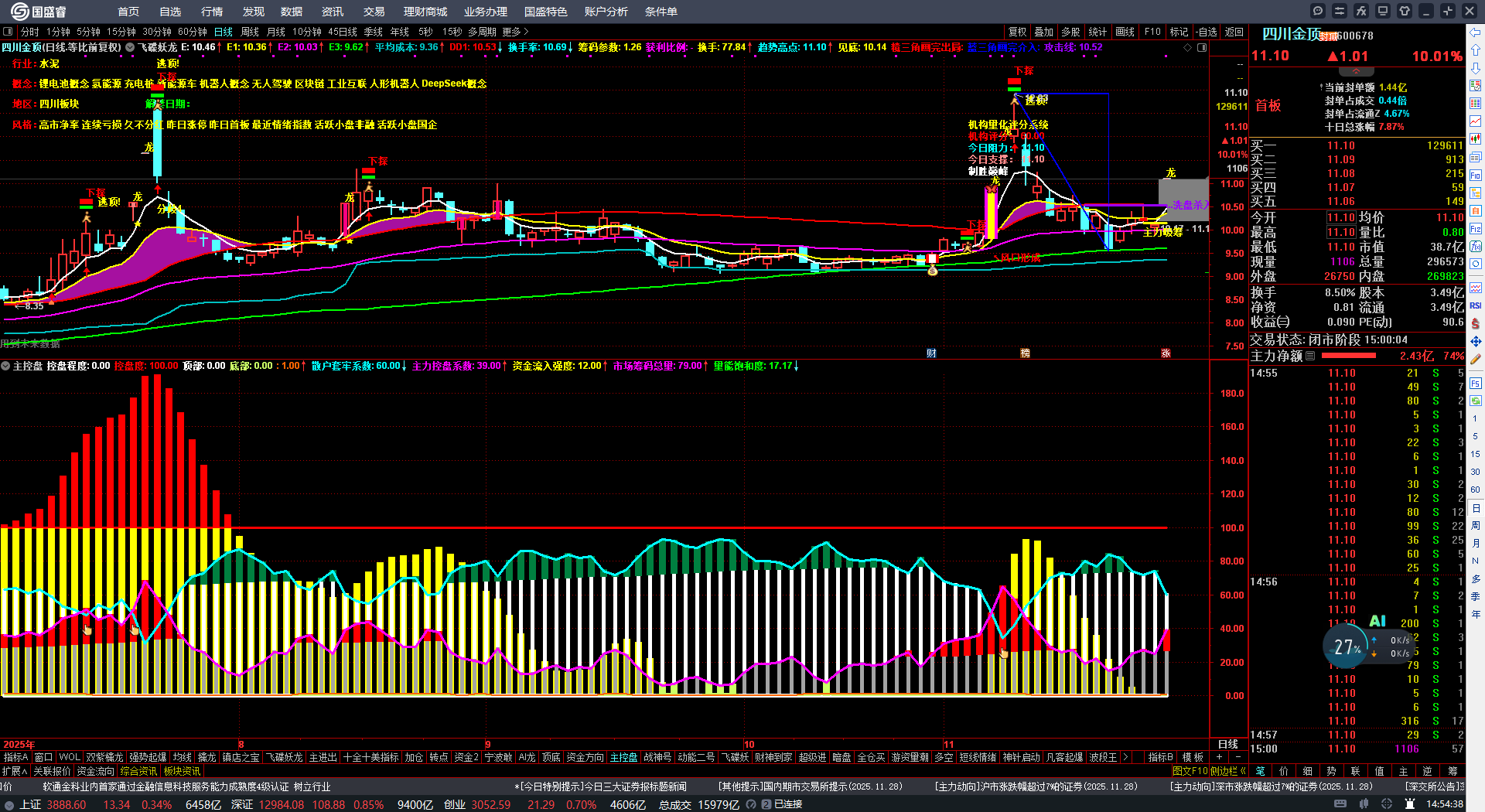1485x812 pixels.
Task: Click the 返回 return button
Action: click(x=1234, y=32)
